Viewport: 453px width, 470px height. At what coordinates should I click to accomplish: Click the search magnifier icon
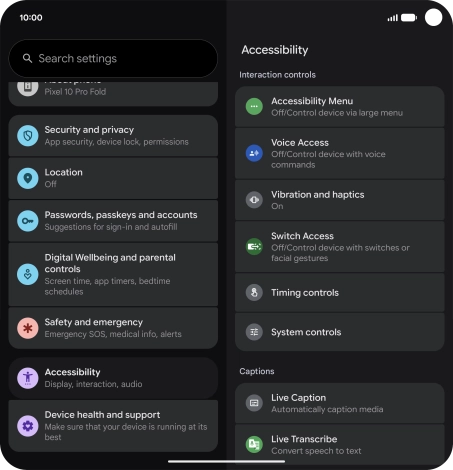tap(27, 59)
